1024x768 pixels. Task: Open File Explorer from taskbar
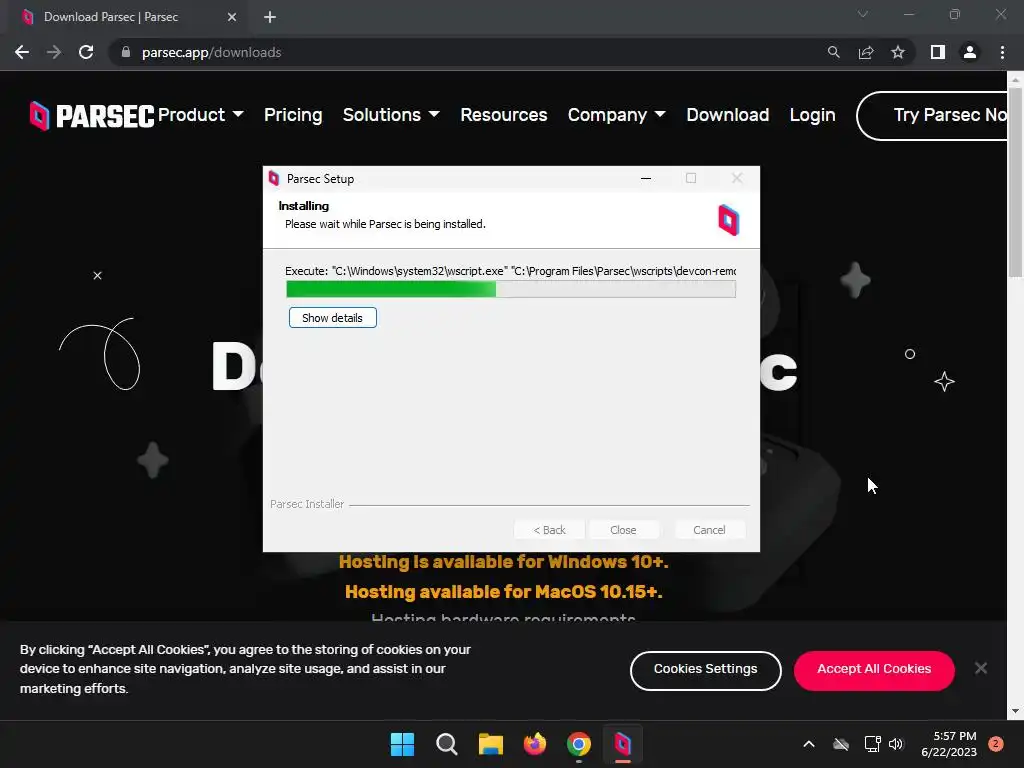click(x=490, y=744)
